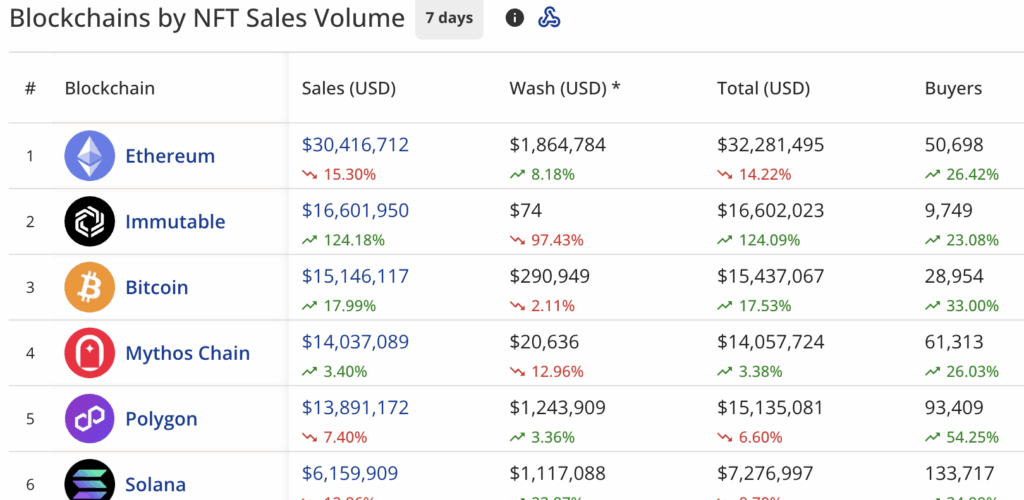Viewport: 1024px width, 500px height.
Task: Click the Immutable logo icon
Action: pyautogui.click(x=90, y=222)
